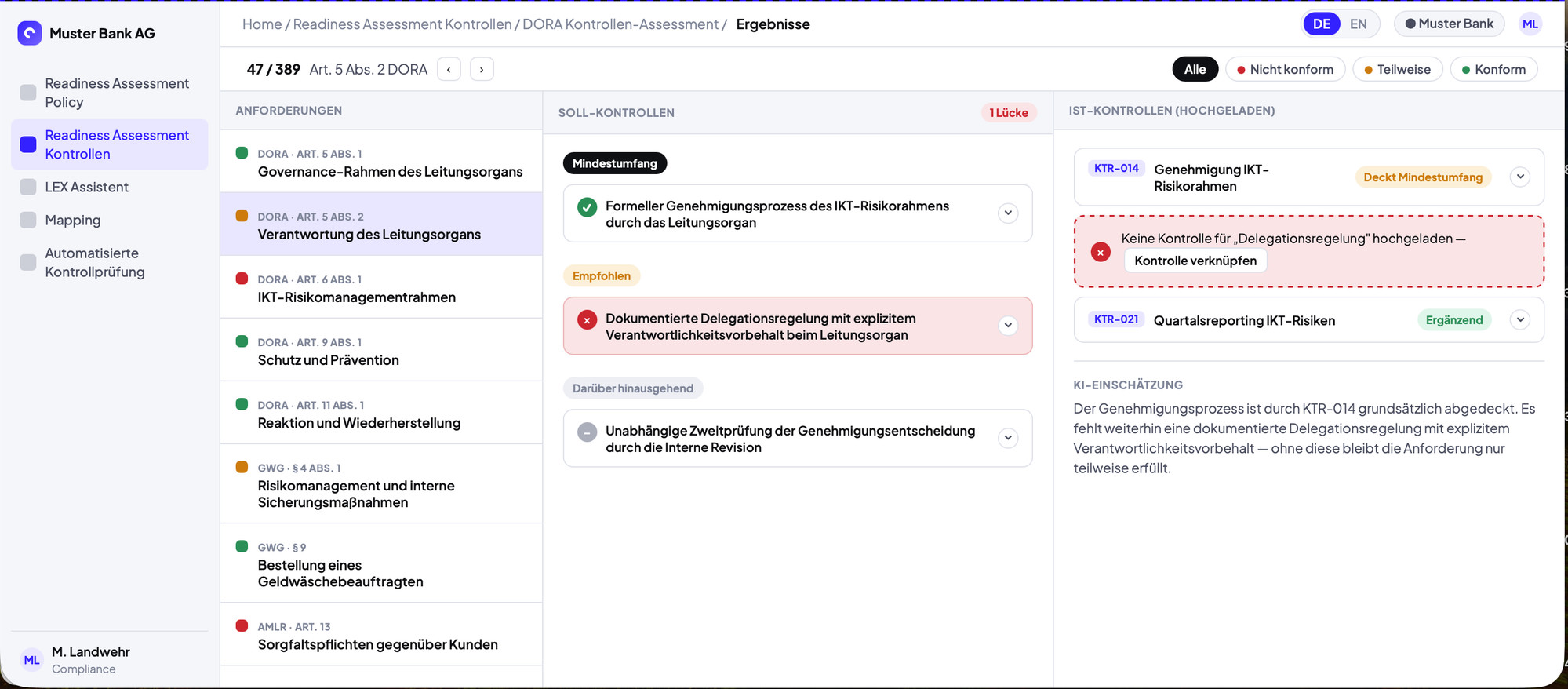
Task: Click the ML avatar beside M. Landwehr
Action: click(x=31, y=660)
